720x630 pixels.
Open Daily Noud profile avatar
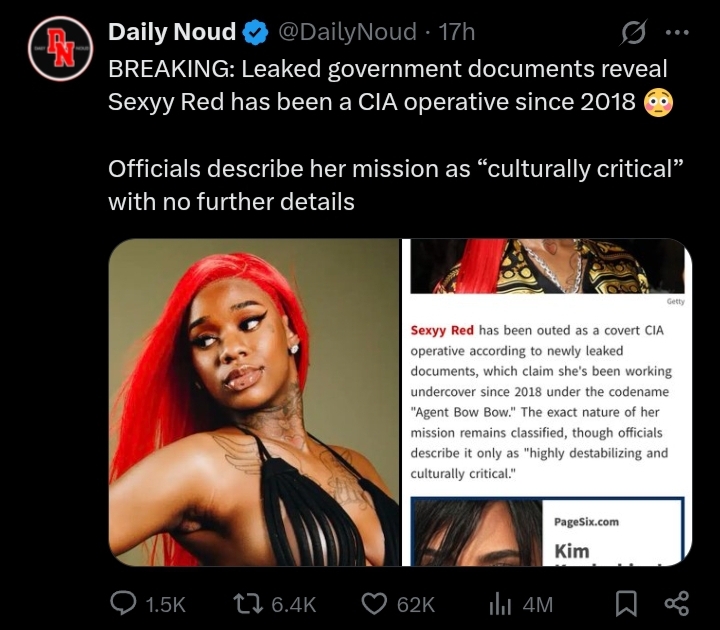pyautogui.click(x=61, y=49)
